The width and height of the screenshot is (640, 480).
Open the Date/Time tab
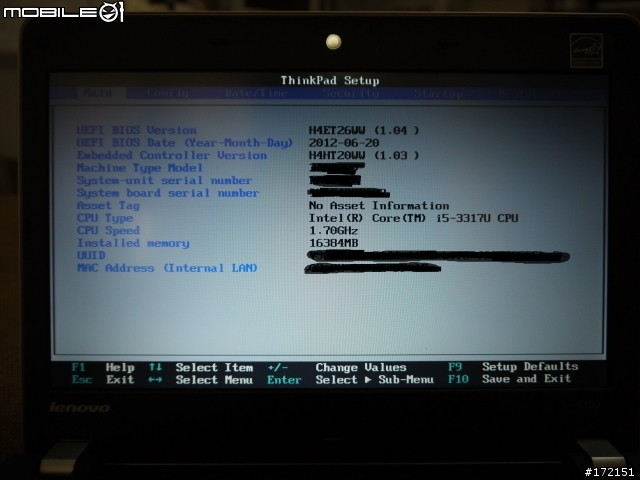(x=256, y=93)
